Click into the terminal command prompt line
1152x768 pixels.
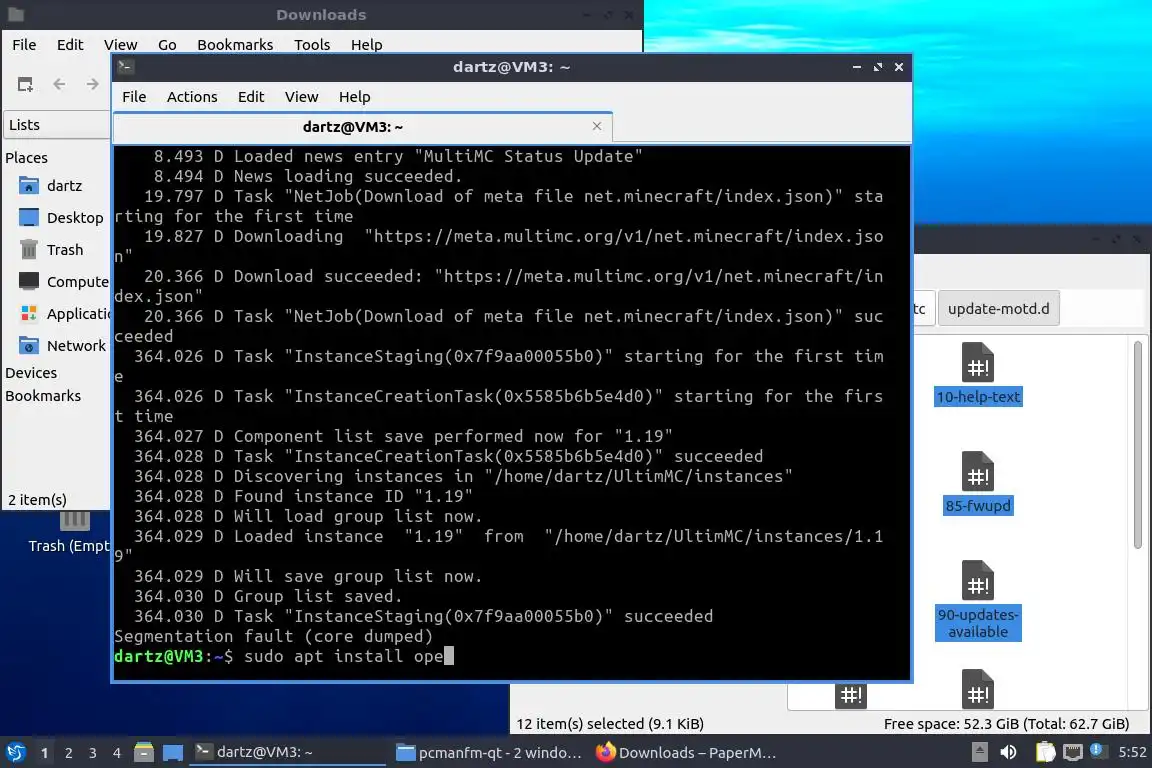pyautogui.click(x=511, y=656)
